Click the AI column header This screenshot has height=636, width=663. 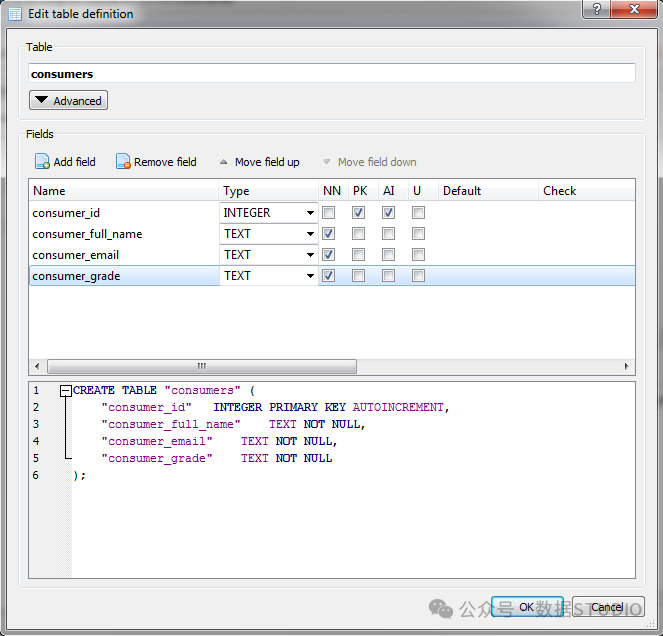click(393, 191)
